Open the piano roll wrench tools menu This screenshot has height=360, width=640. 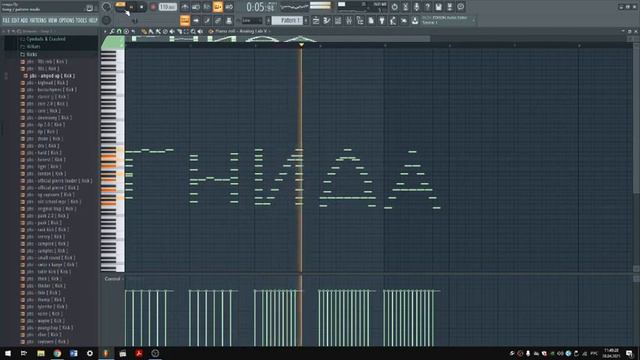tap(112, 31)
